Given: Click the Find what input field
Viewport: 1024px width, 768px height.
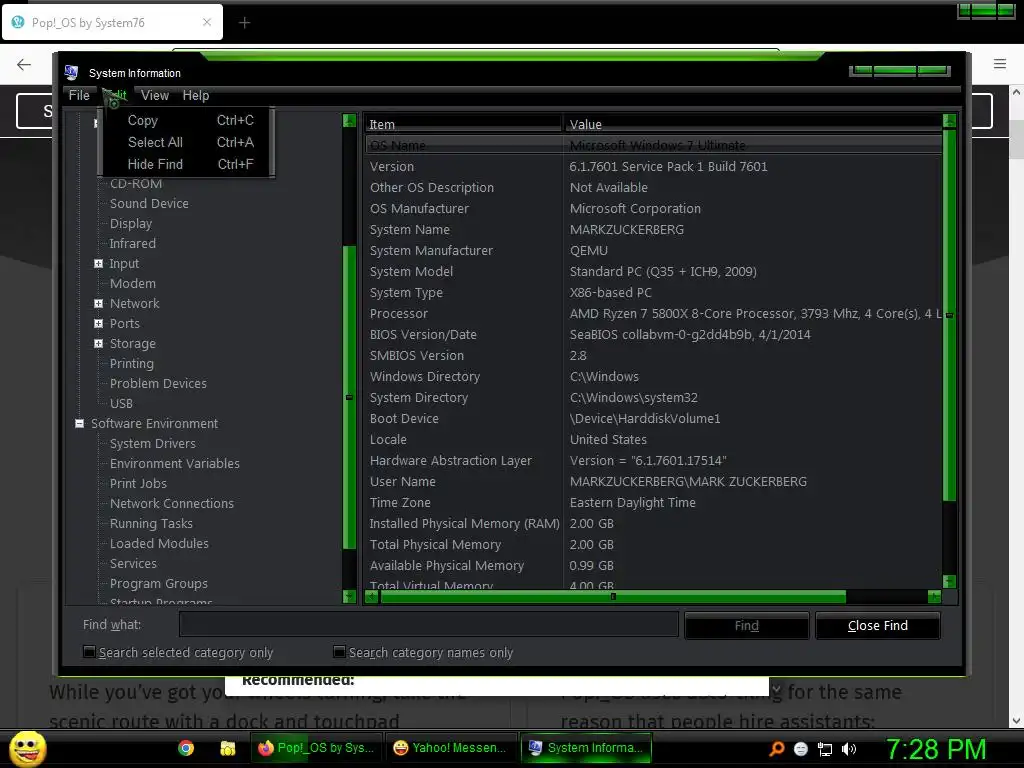Looking at the screenshot, I should [x=428, y=624].
